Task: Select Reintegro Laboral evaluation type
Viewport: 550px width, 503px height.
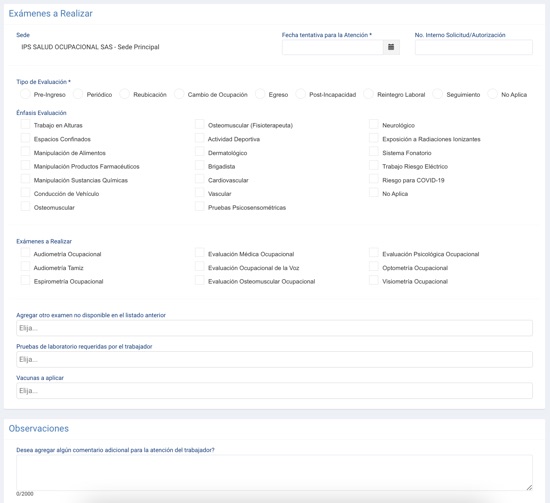Action: coord(368,94)
